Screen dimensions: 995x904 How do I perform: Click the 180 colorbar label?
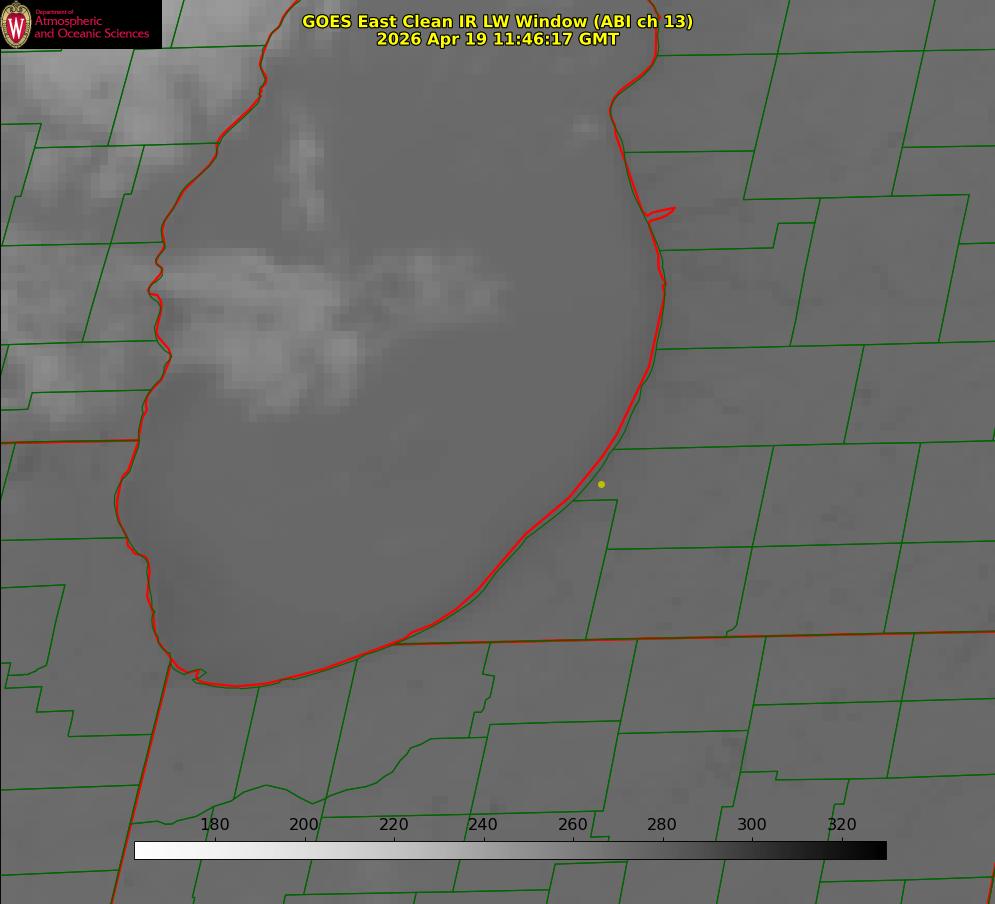click(214, 824)
